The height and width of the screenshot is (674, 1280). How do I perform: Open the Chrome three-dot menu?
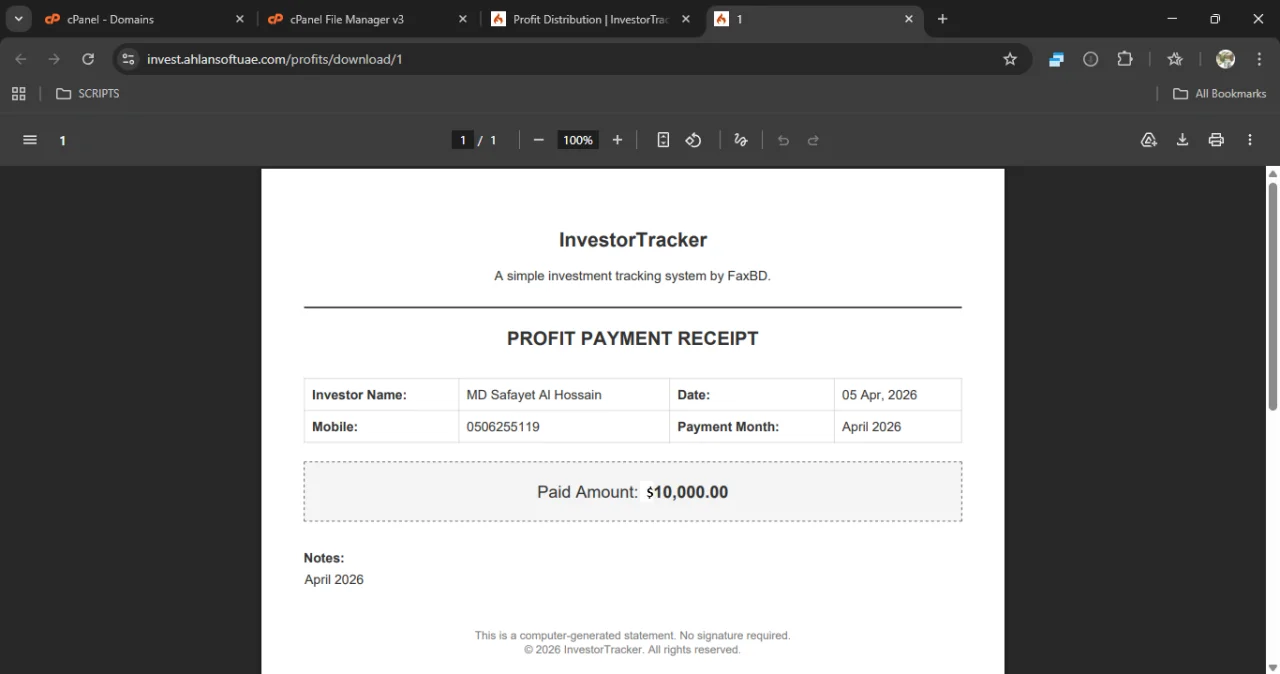click(1259, 59)
